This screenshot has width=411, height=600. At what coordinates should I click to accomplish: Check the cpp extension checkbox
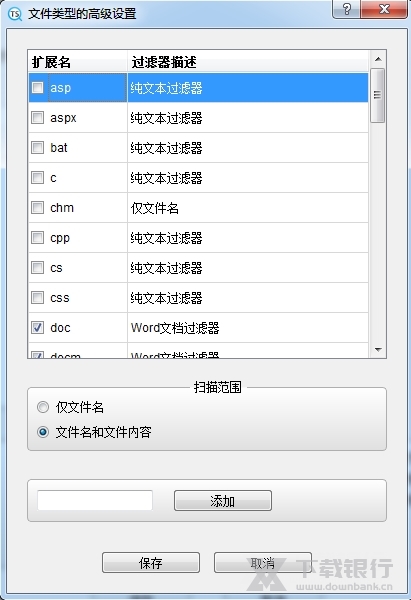(38, 238)
